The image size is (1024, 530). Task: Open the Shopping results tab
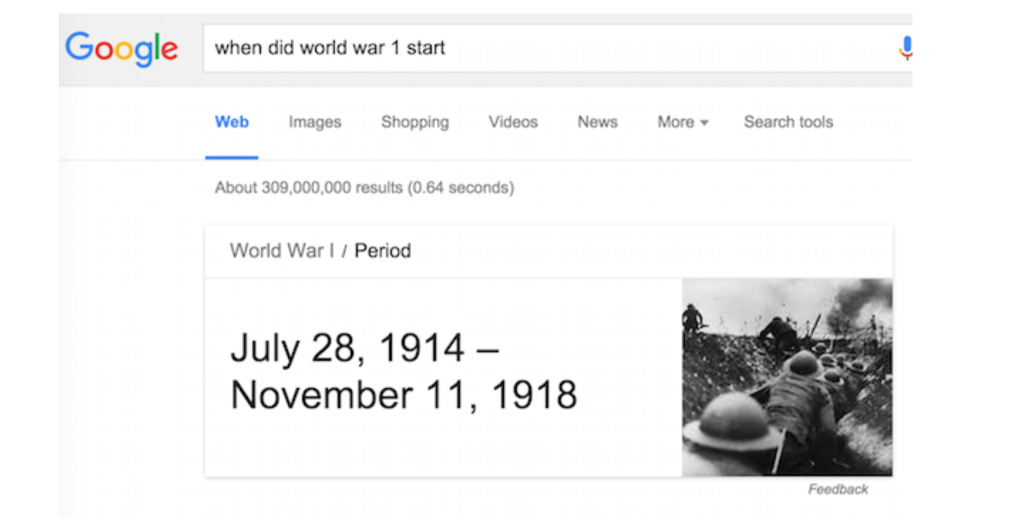pyautogui.click(x=415, y=122)
